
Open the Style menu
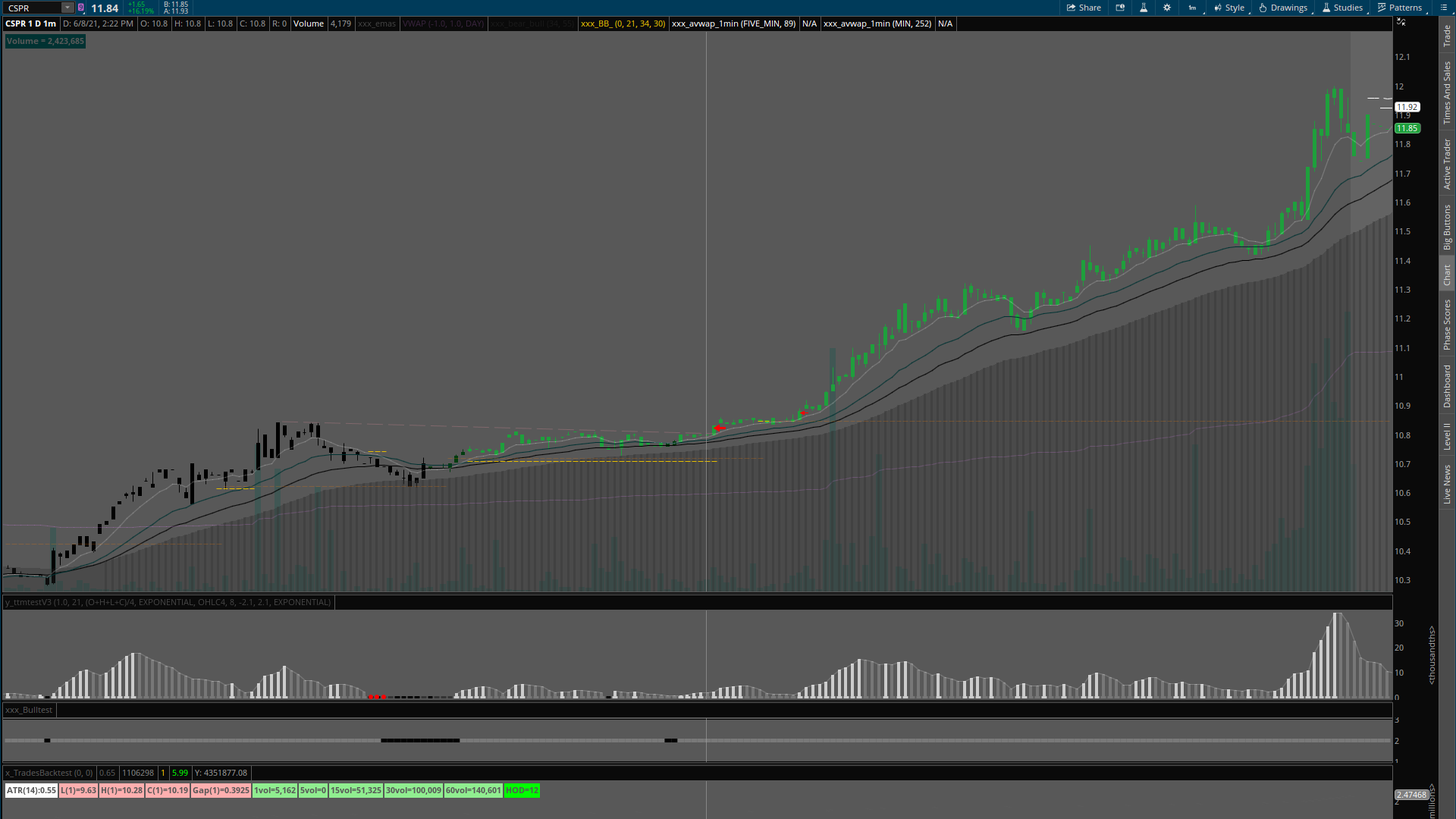(1229, 8)
